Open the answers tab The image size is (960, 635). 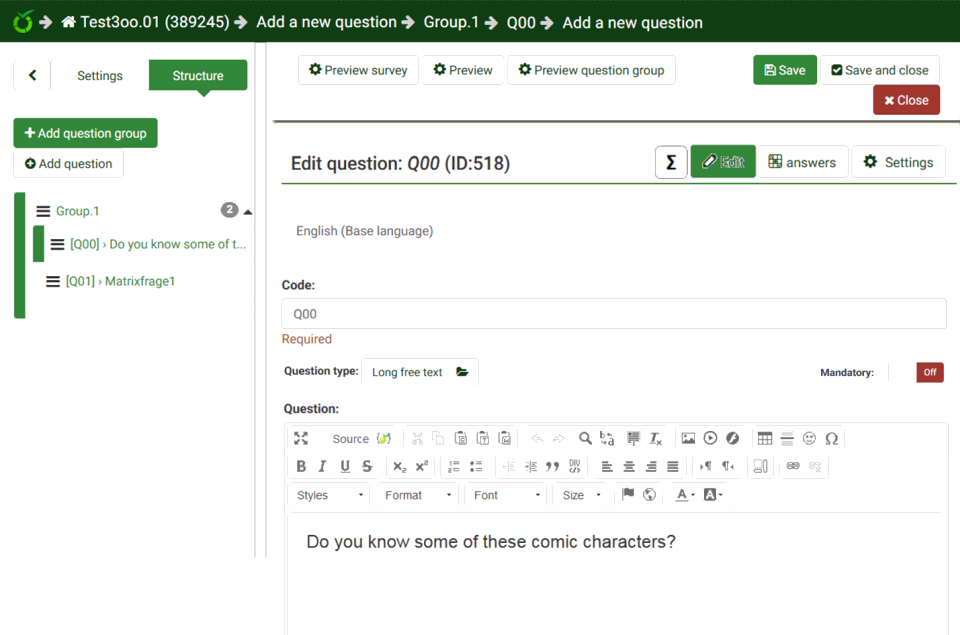click(x=803, y=162)
